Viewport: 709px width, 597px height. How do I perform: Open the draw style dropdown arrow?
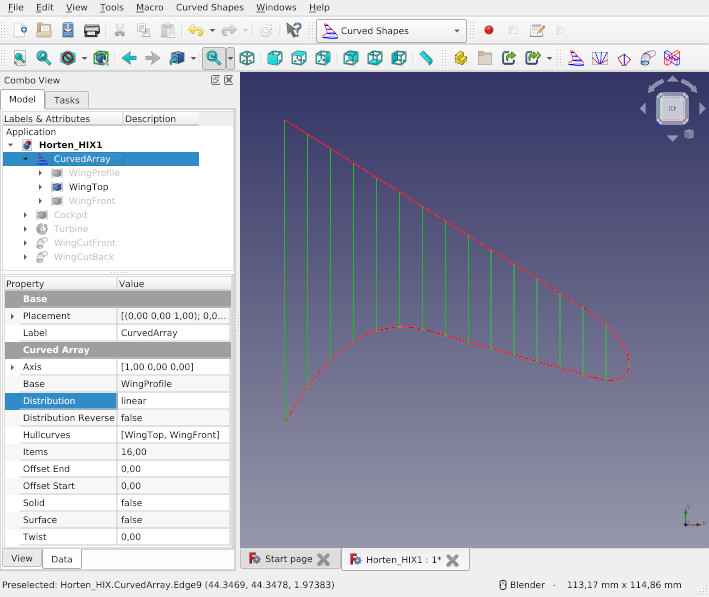(84, 58)
